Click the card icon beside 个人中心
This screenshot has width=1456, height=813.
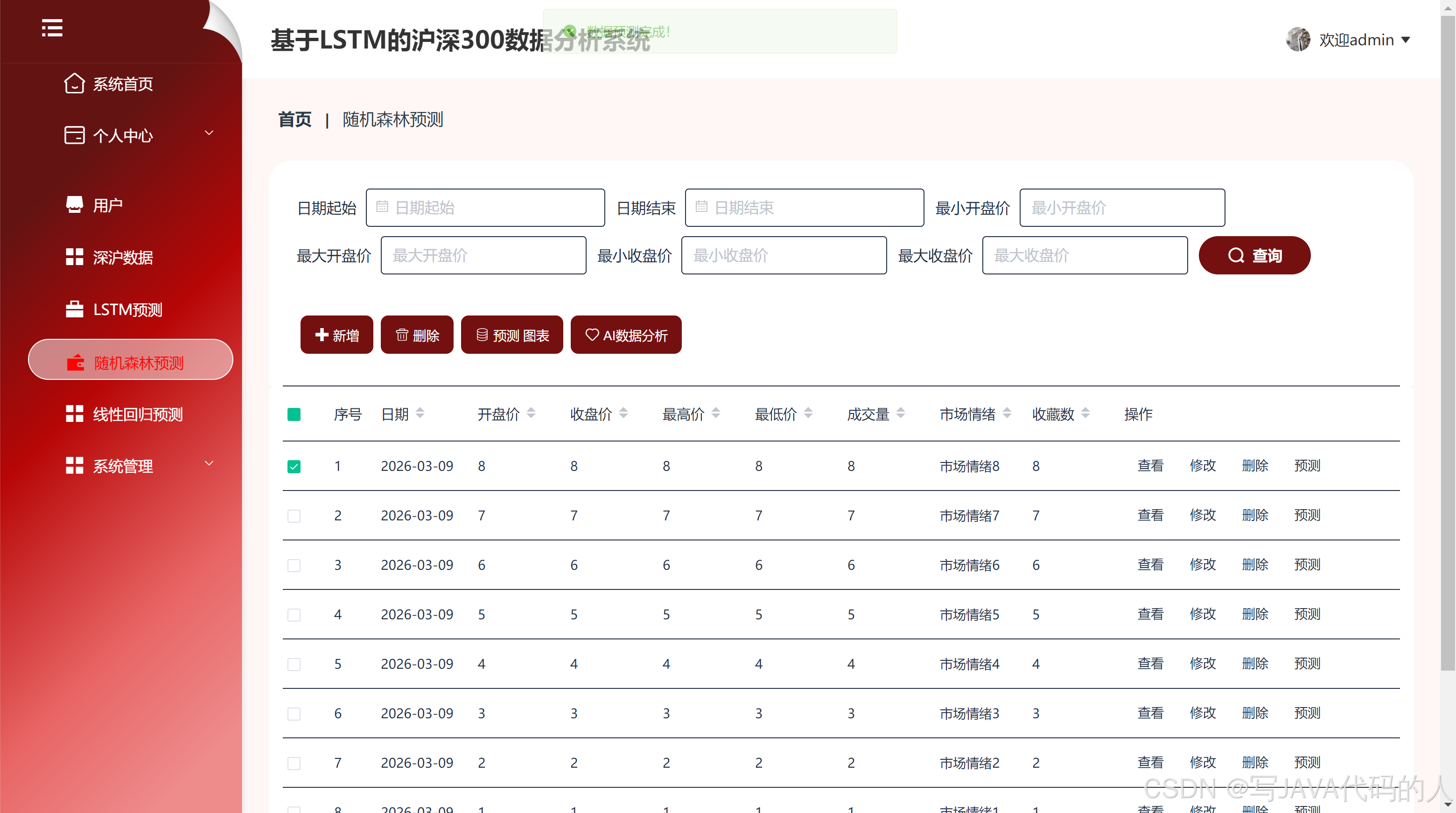[x=74, y=135]
